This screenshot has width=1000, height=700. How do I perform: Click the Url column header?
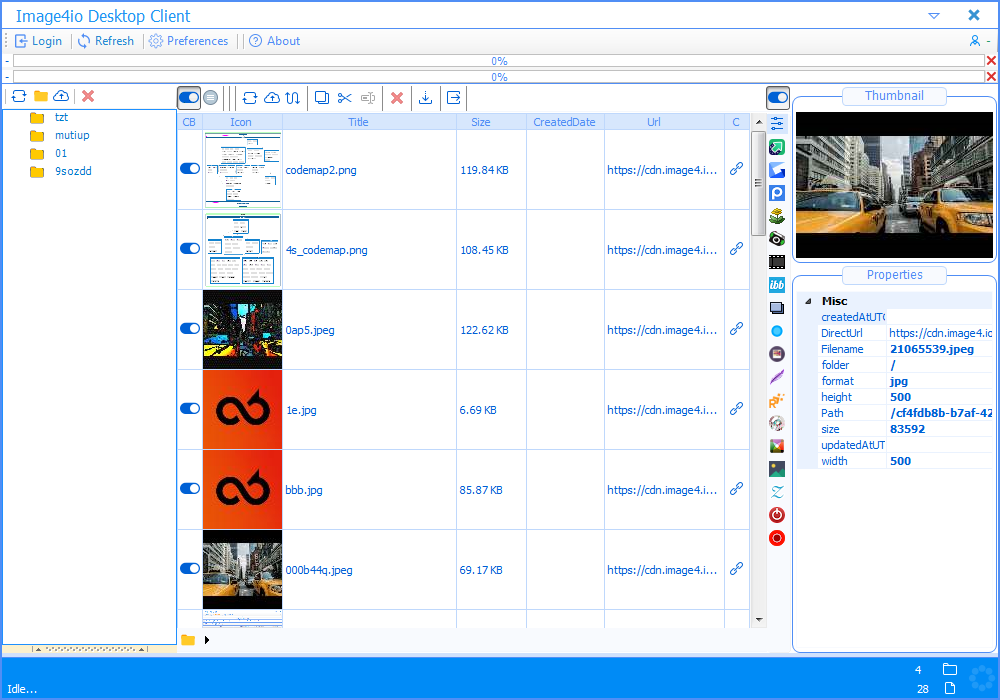664,122
